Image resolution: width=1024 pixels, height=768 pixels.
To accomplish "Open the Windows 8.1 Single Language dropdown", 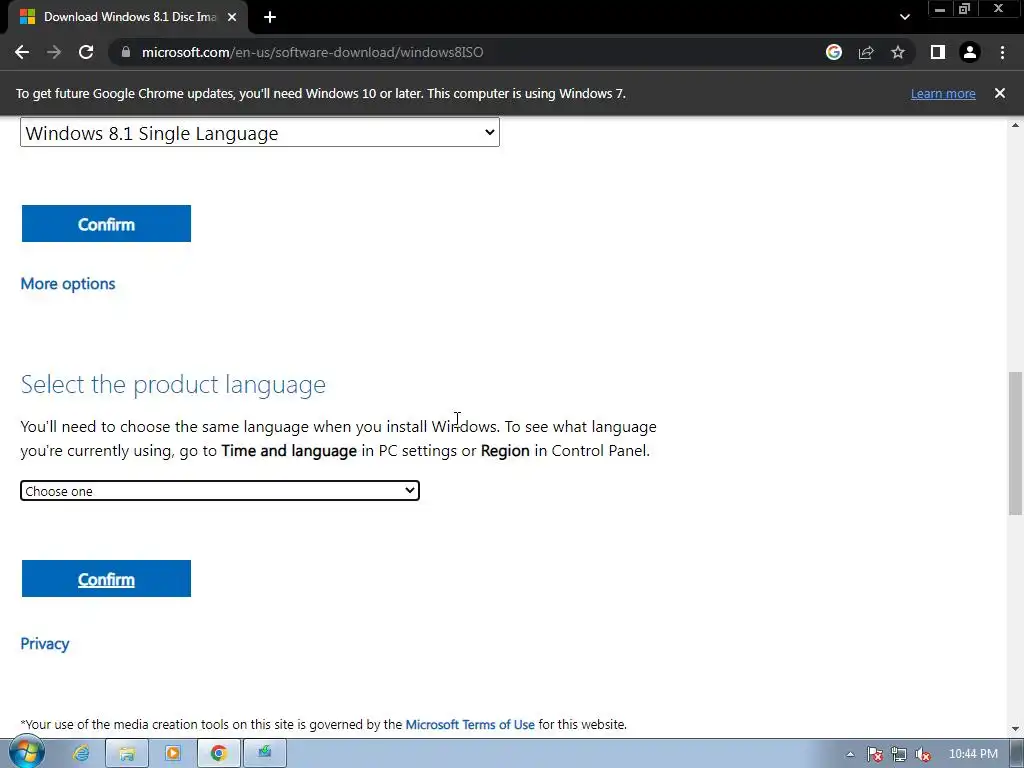I will click(260, 133).
